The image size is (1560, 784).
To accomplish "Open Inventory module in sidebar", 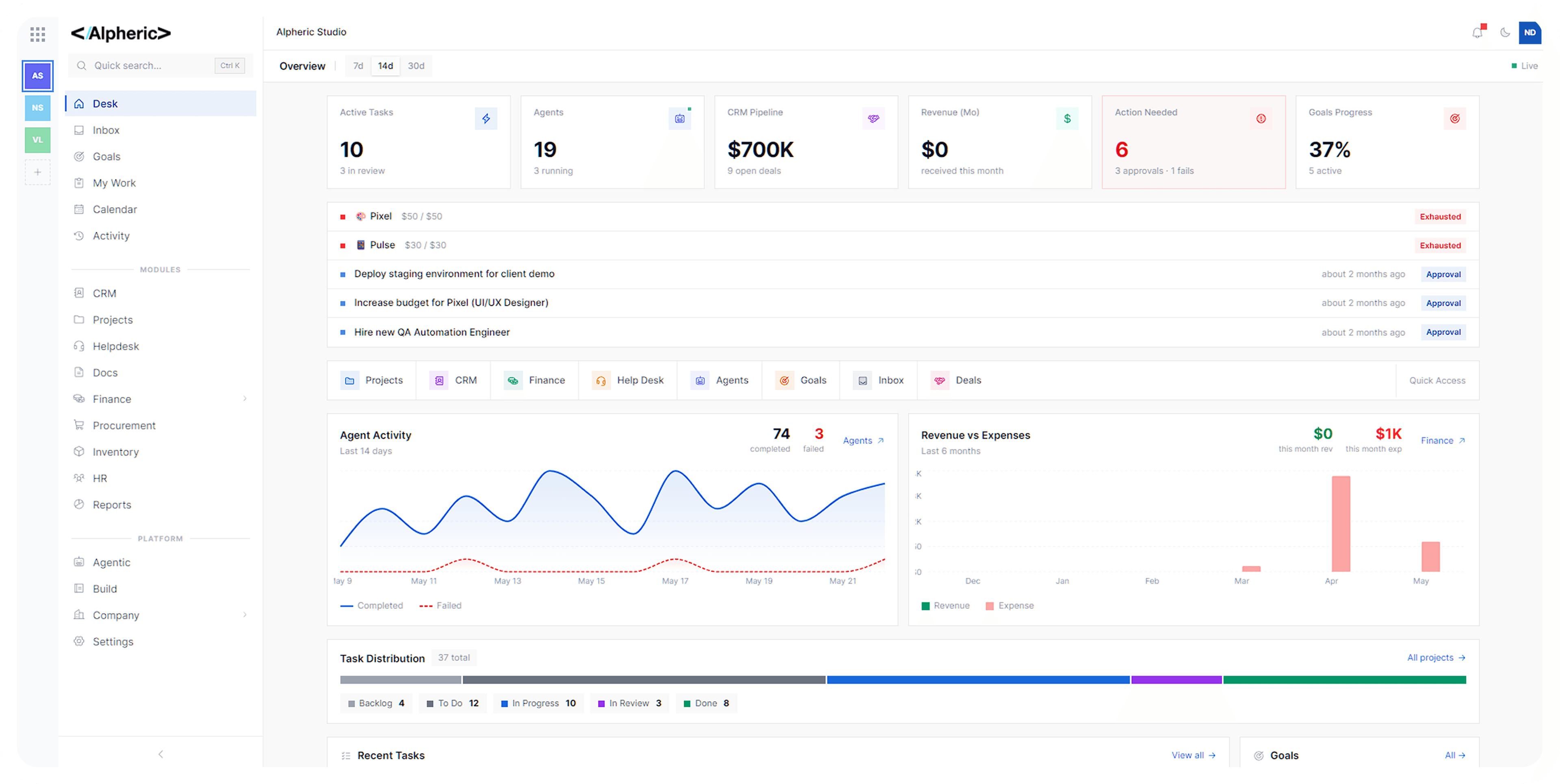I will click(160, 452).
